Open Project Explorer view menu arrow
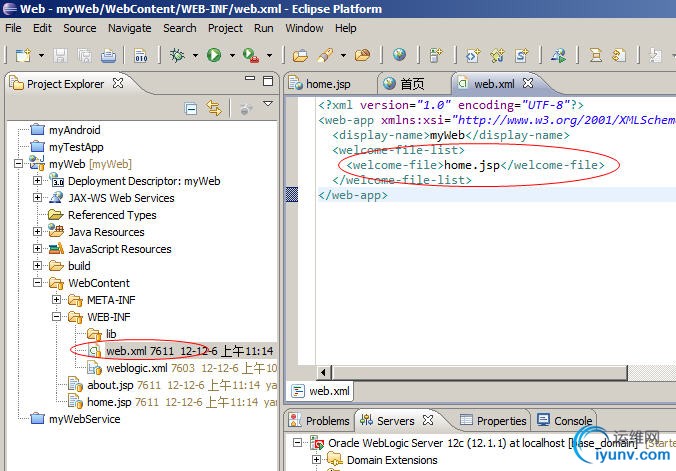Image resolution: width=676 pixels, height=471 pixels. (268, 105)
